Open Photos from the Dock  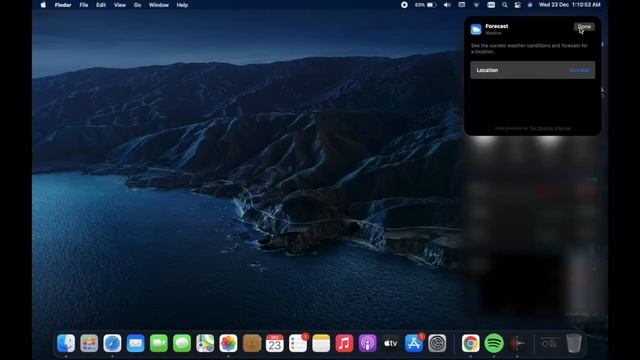coord(228,343)
